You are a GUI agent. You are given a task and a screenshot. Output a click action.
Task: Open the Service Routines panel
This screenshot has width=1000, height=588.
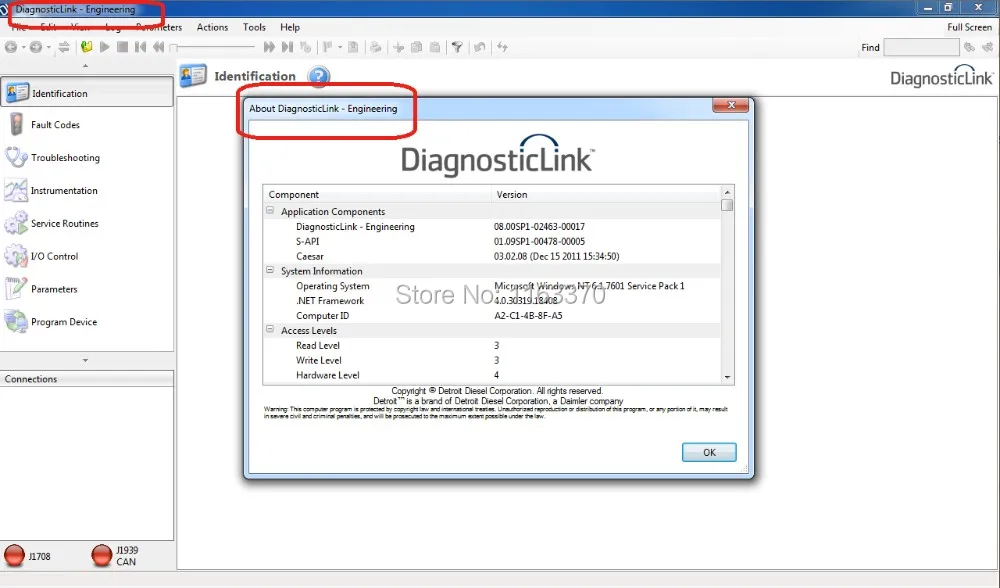[87, 223]
